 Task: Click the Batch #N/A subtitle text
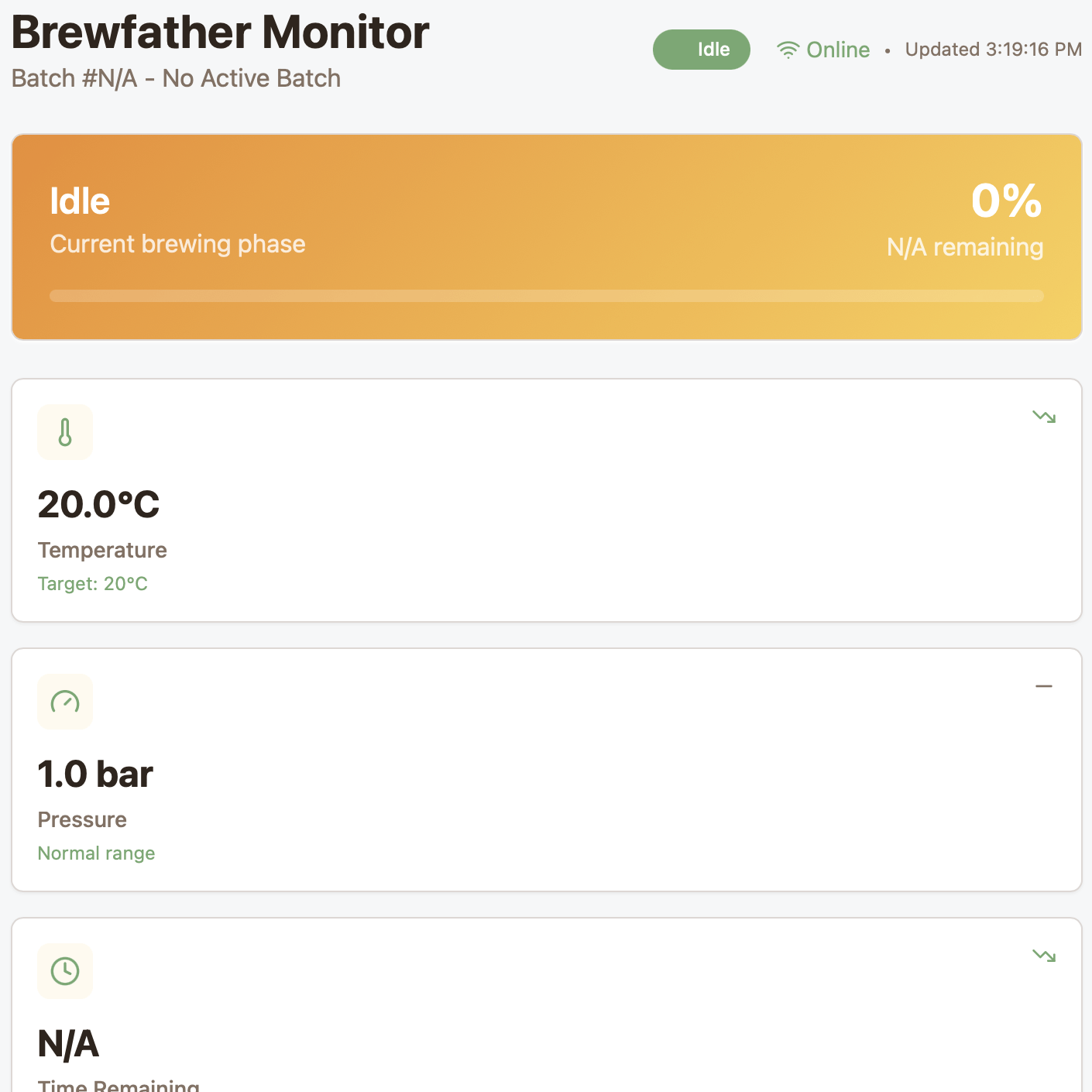click(176, 78)
